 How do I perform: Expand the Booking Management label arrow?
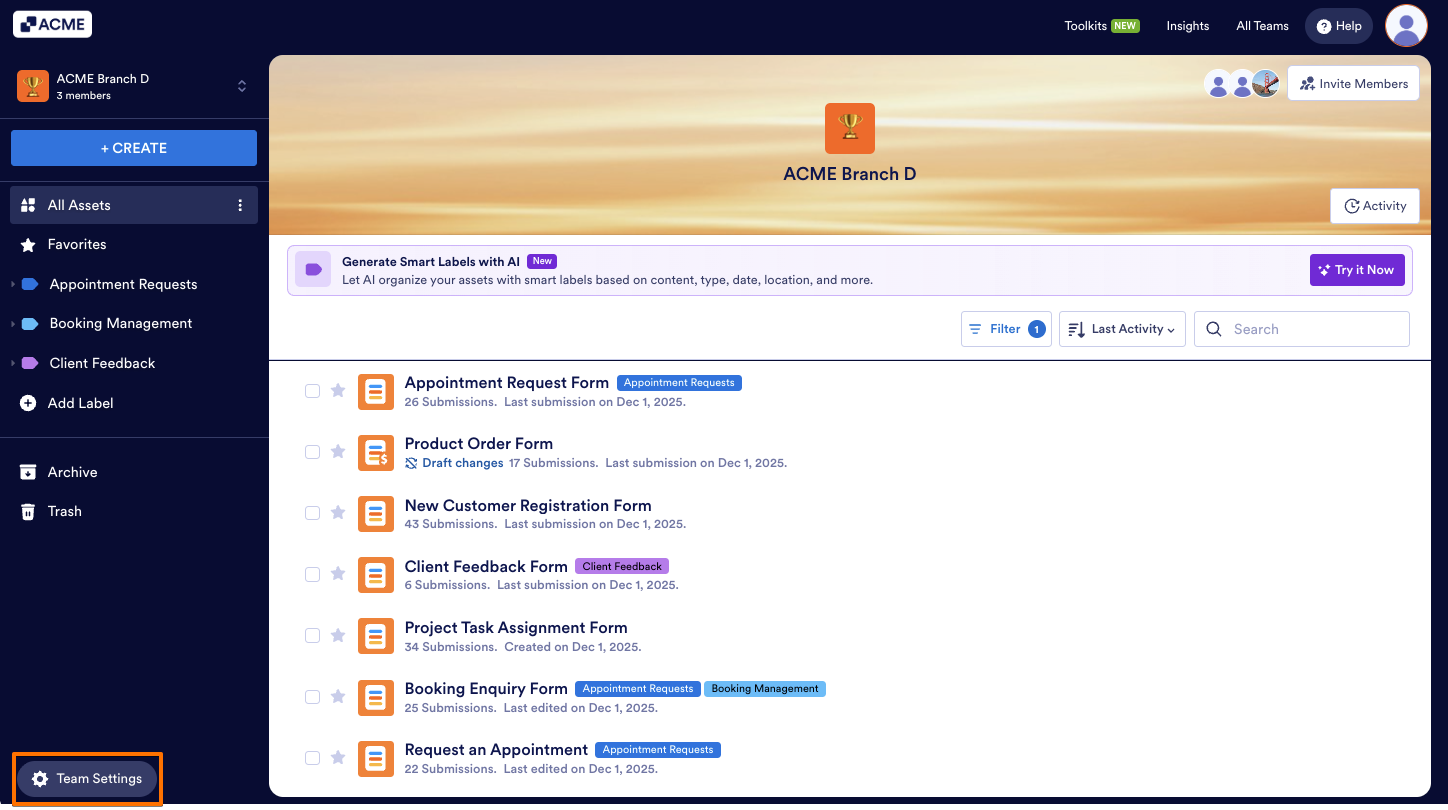click(13, 324)
